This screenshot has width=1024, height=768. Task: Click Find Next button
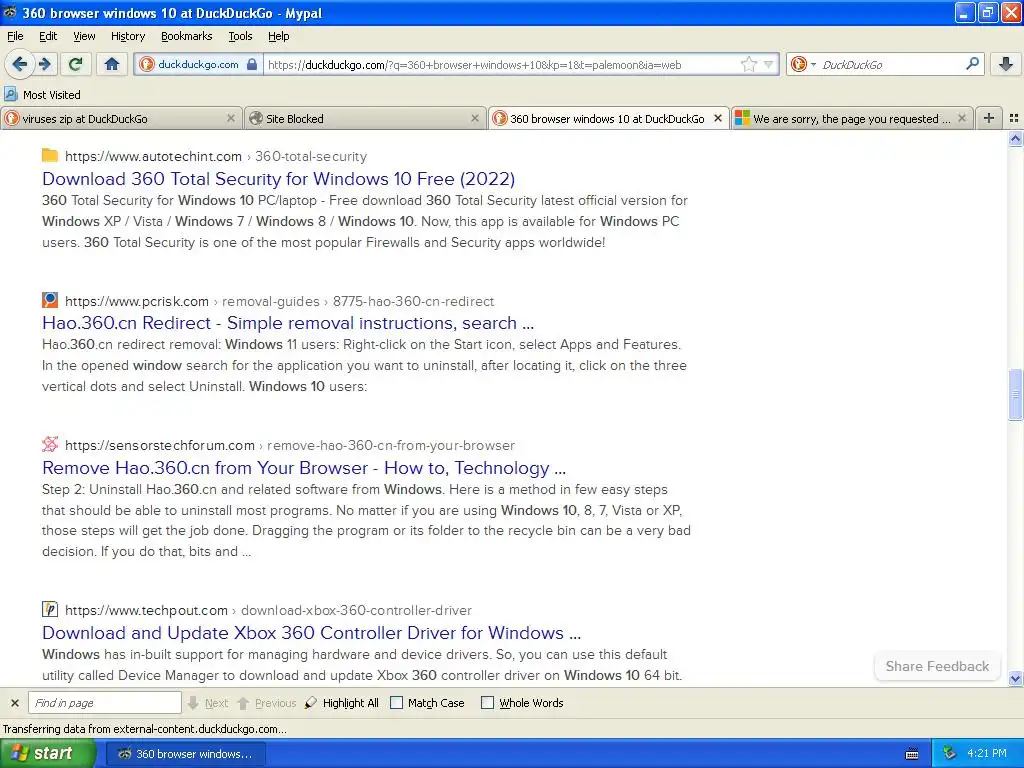(208, 703)
